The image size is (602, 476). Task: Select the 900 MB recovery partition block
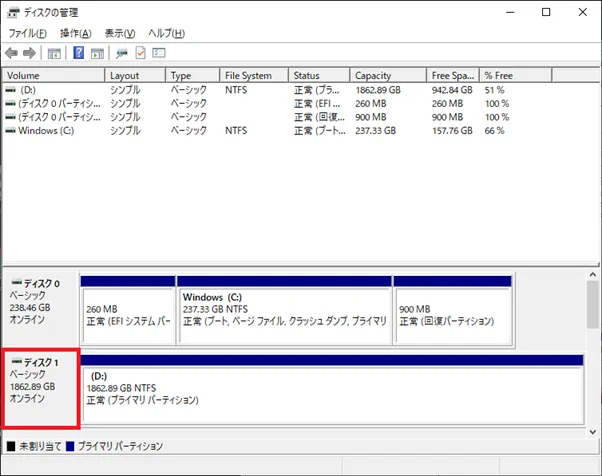(x=453, y=310)
